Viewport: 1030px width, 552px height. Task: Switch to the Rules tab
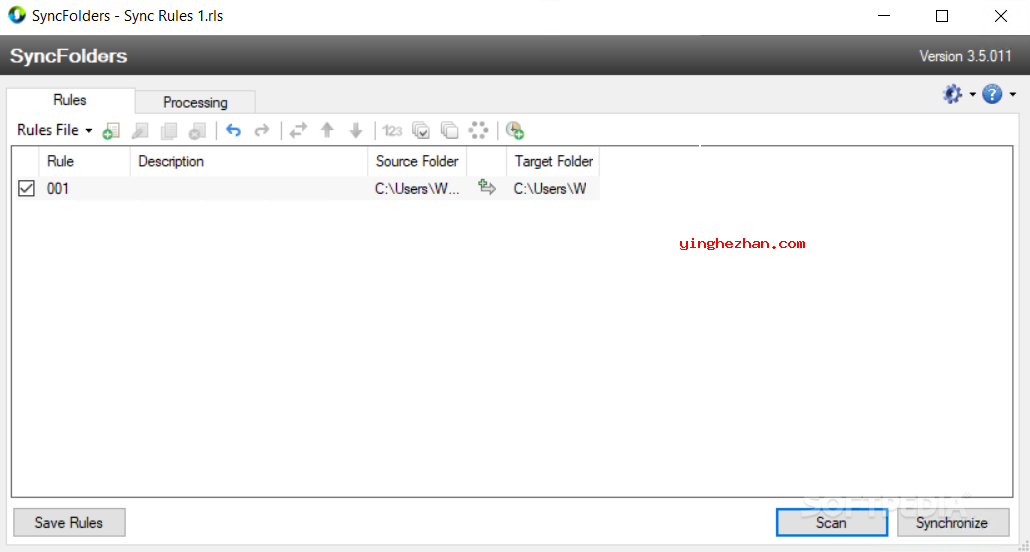[x=70, y=101]
